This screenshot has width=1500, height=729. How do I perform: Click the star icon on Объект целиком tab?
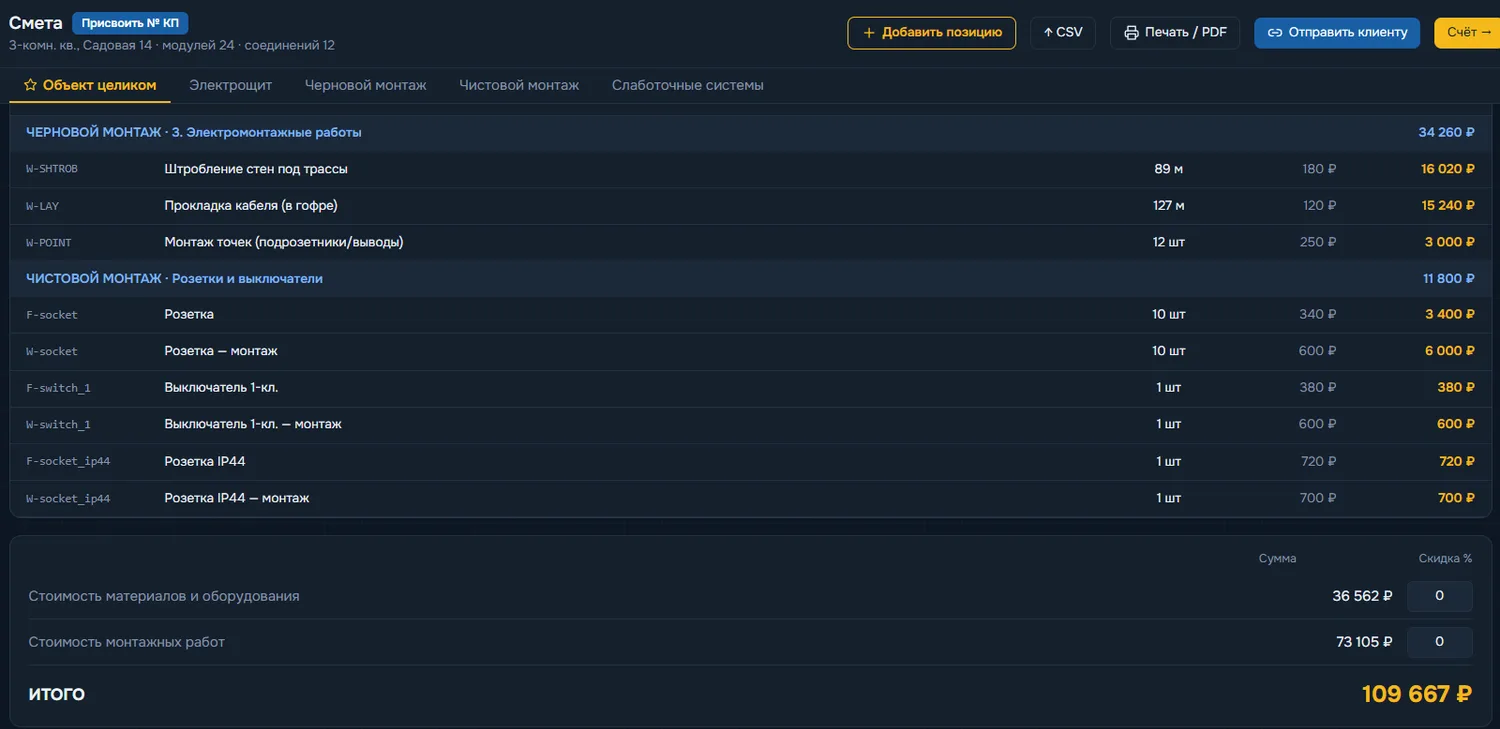tap(30, 85)
